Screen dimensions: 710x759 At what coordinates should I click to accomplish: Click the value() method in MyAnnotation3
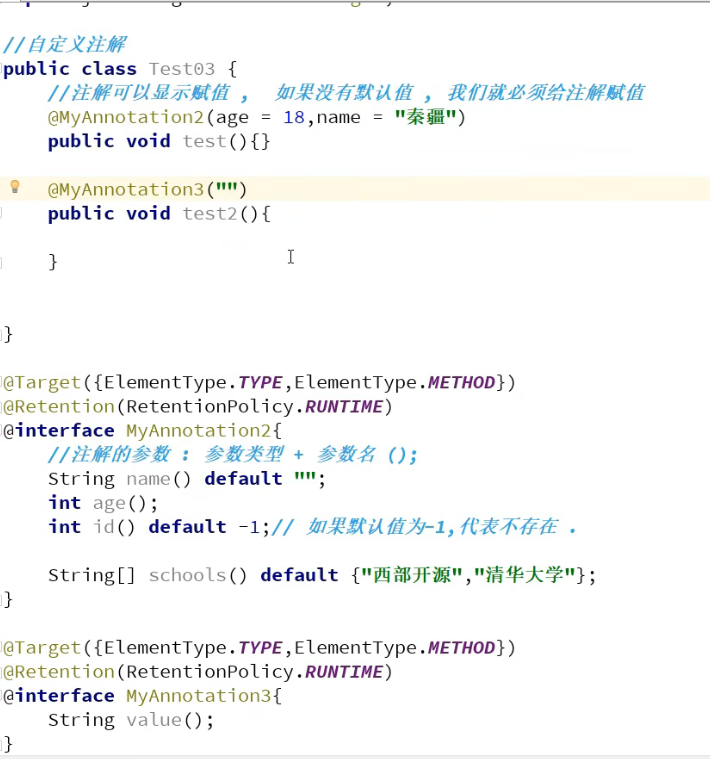(x=153, y=720)
